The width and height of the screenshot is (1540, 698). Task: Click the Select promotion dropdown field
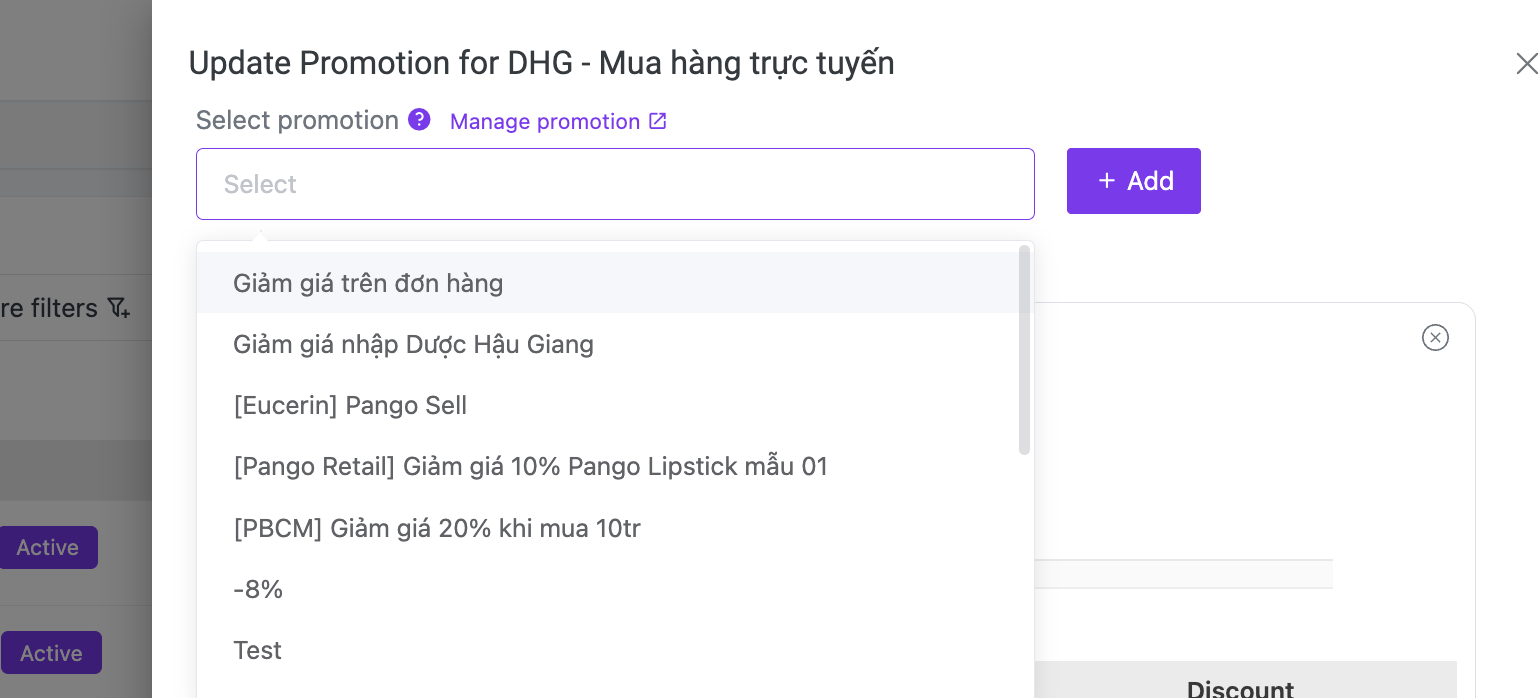(615, 184)
